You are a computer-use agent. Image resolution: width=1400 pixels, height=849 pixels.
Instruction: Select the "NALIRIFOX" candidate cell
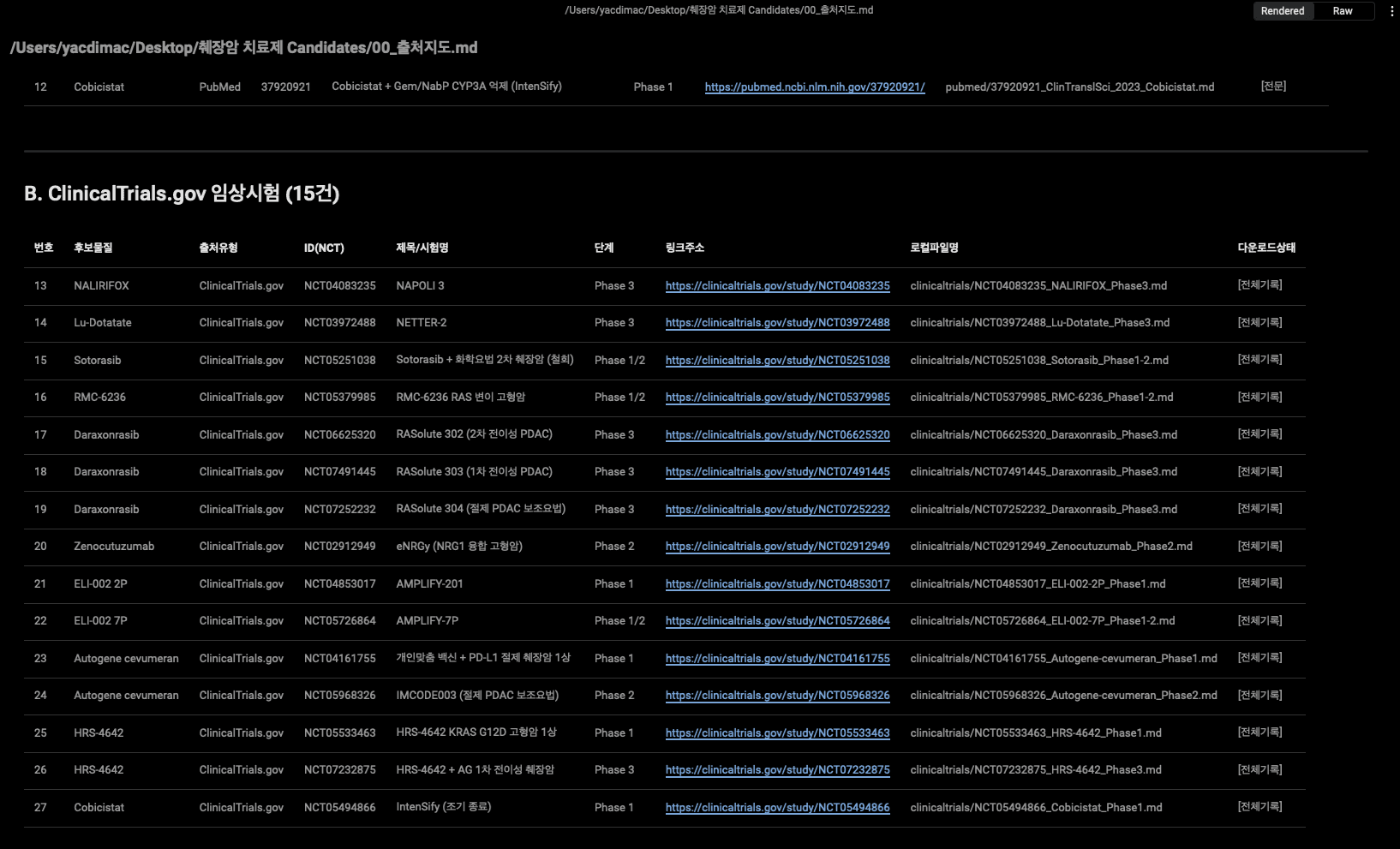(x=102, y=286)
